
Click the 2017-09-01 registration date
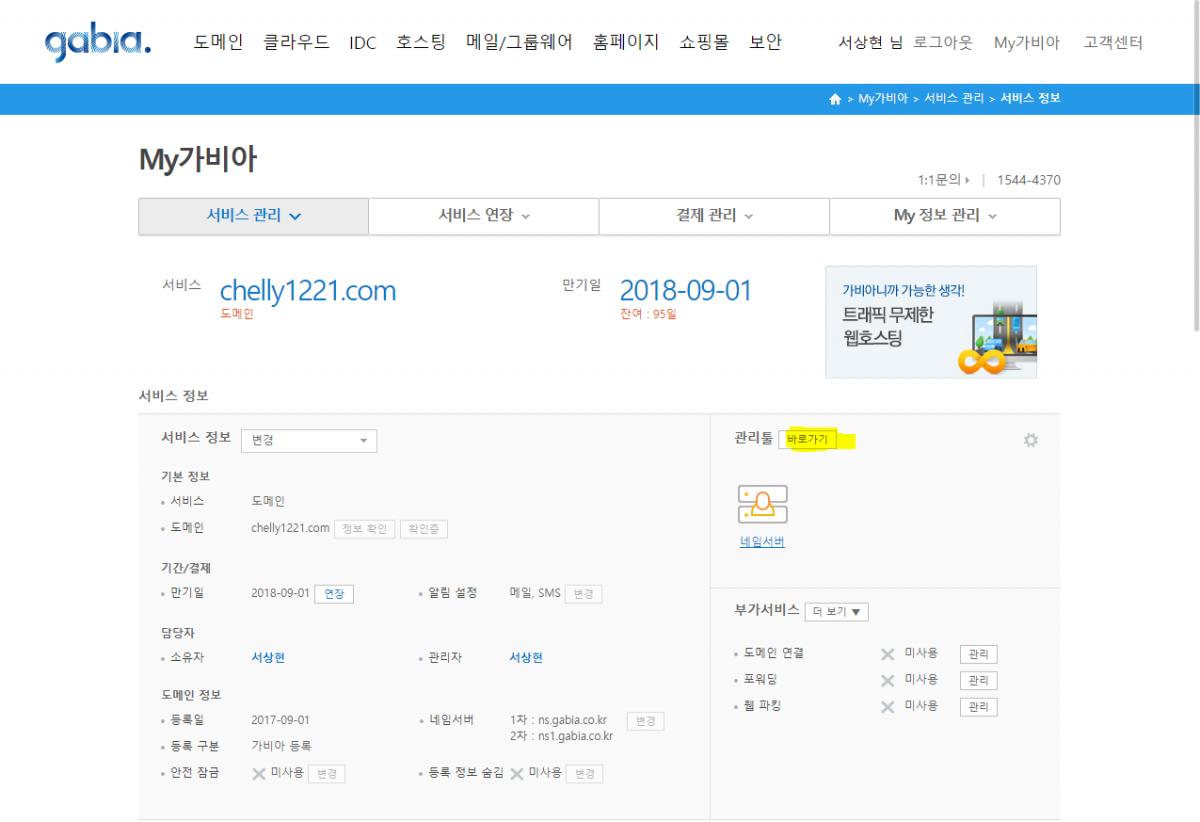(281, 720)
